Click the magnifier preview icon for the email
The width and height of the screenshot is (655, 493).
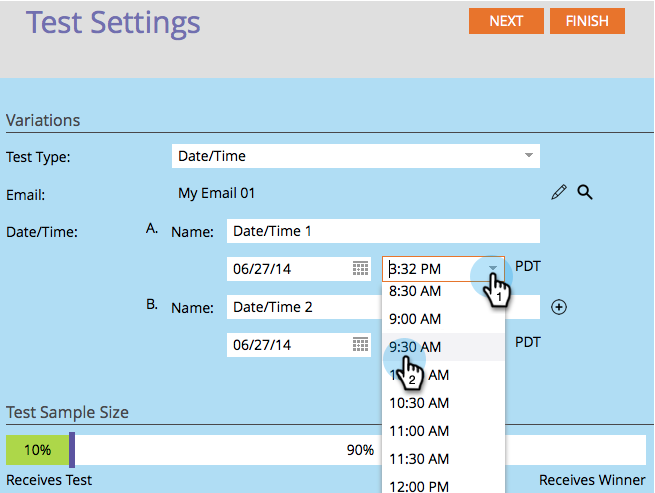(585, 193)
